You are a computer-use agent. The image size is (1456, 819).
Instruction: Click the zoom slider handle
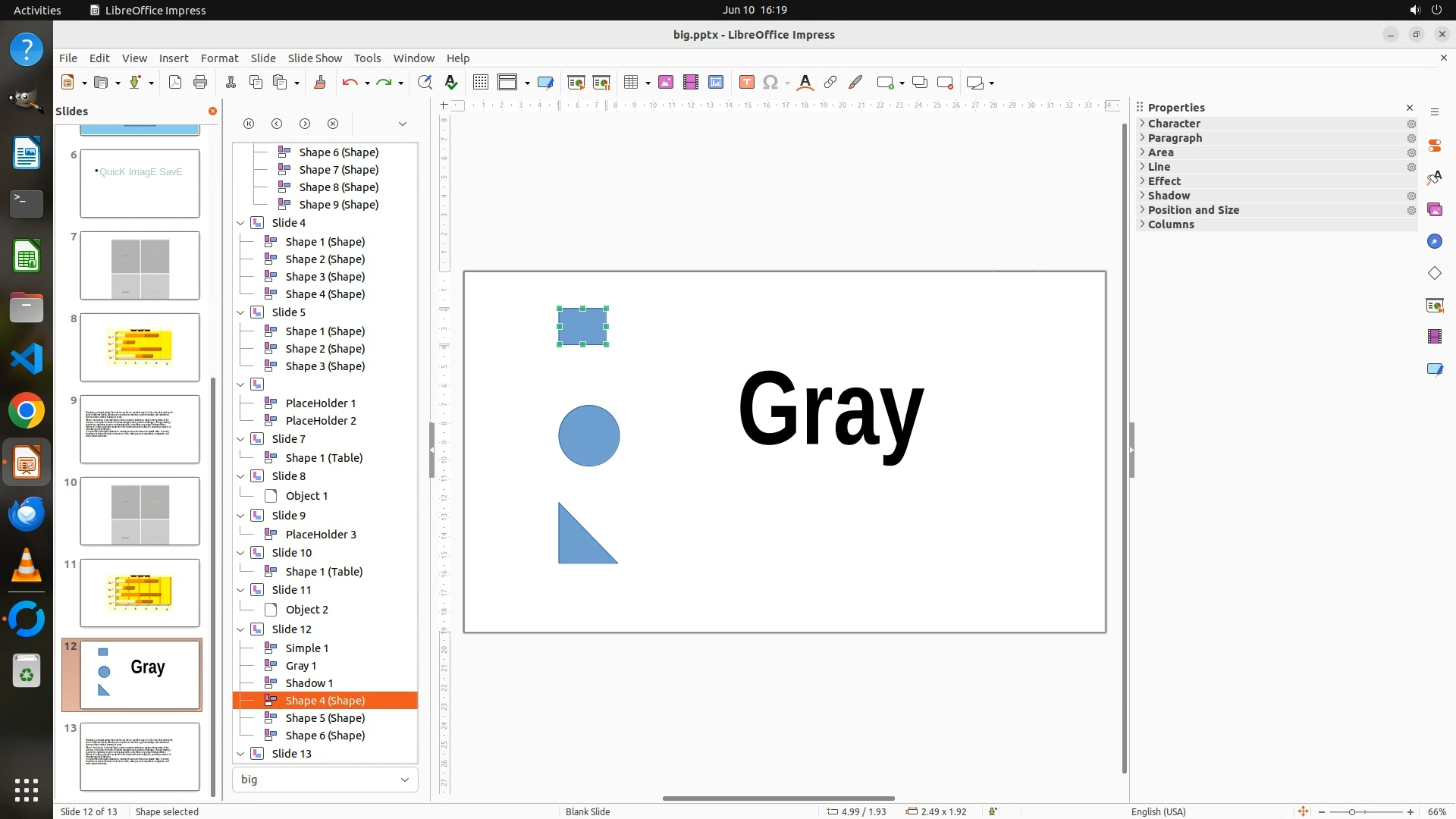(1351, 812)
